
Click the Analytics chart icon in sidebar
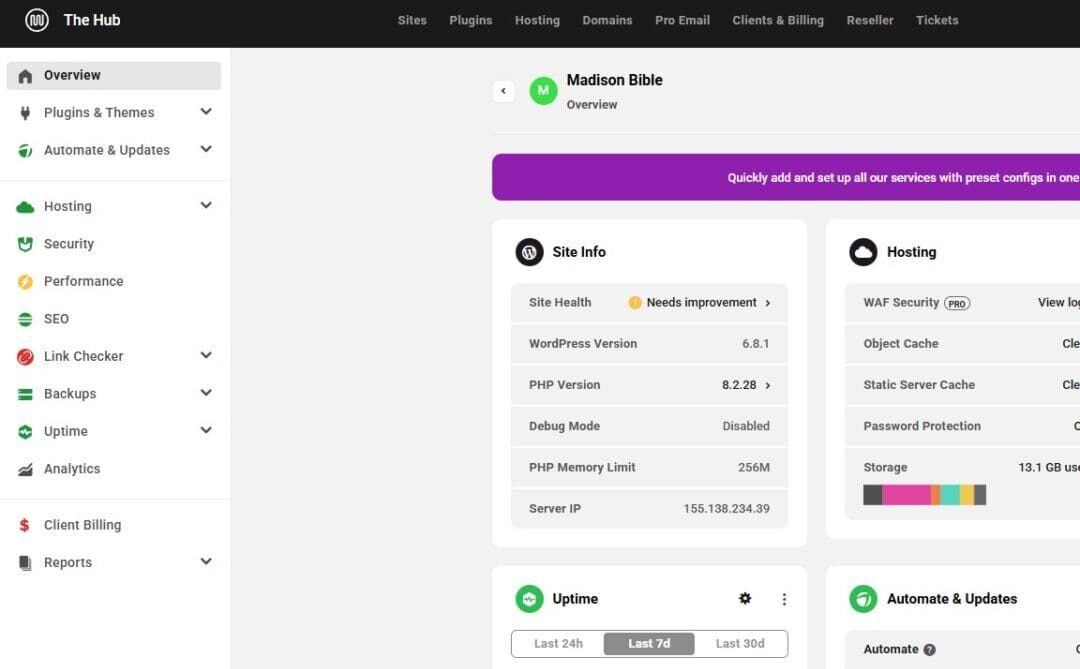[25, 469]
